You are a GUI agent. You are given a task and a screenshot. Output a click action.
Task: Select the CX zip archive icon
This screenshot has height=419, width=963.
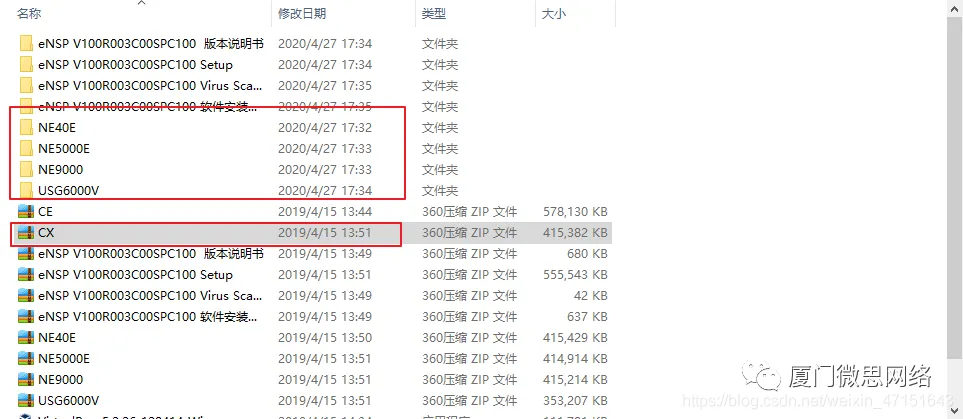[26, 232]
